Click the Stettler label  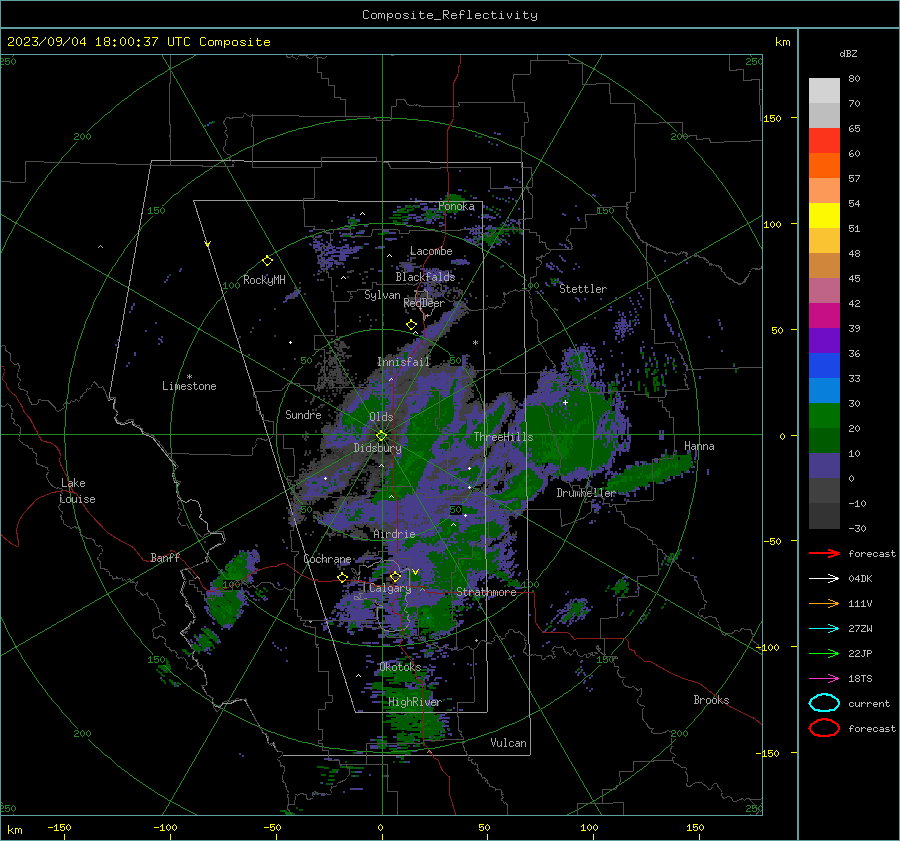(x=583, y=289)
